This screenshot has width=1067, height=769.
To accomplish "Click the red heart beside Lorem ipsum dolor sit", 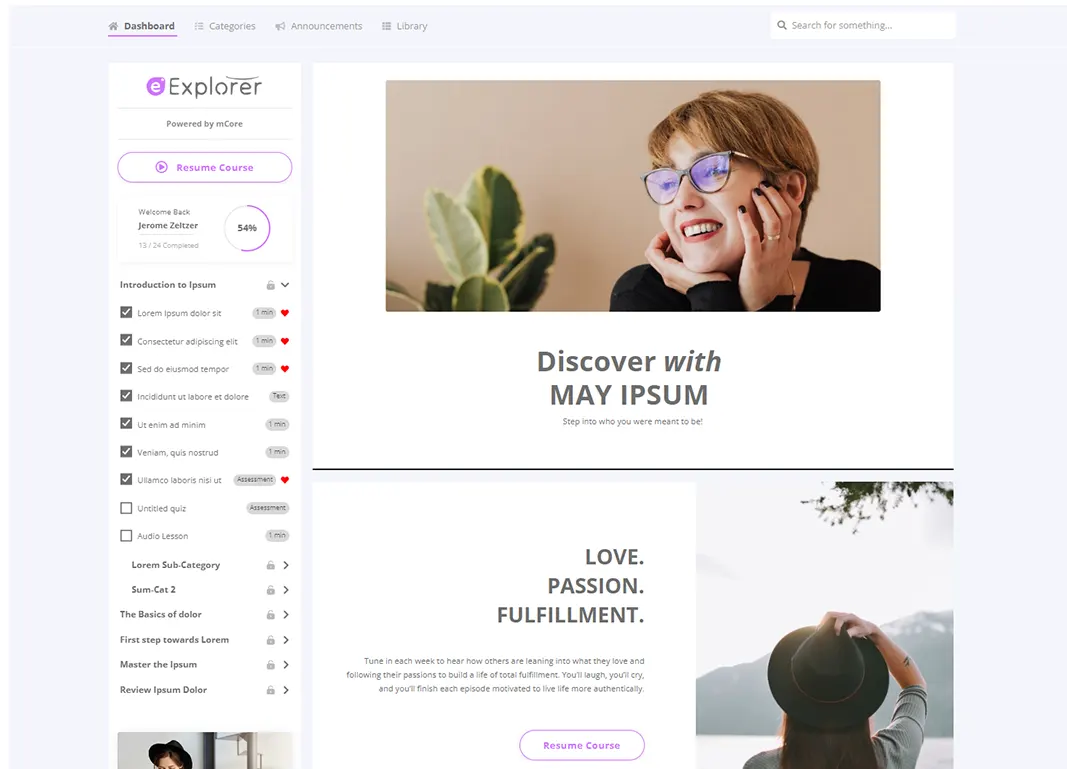I will click(x=285, y=313).
